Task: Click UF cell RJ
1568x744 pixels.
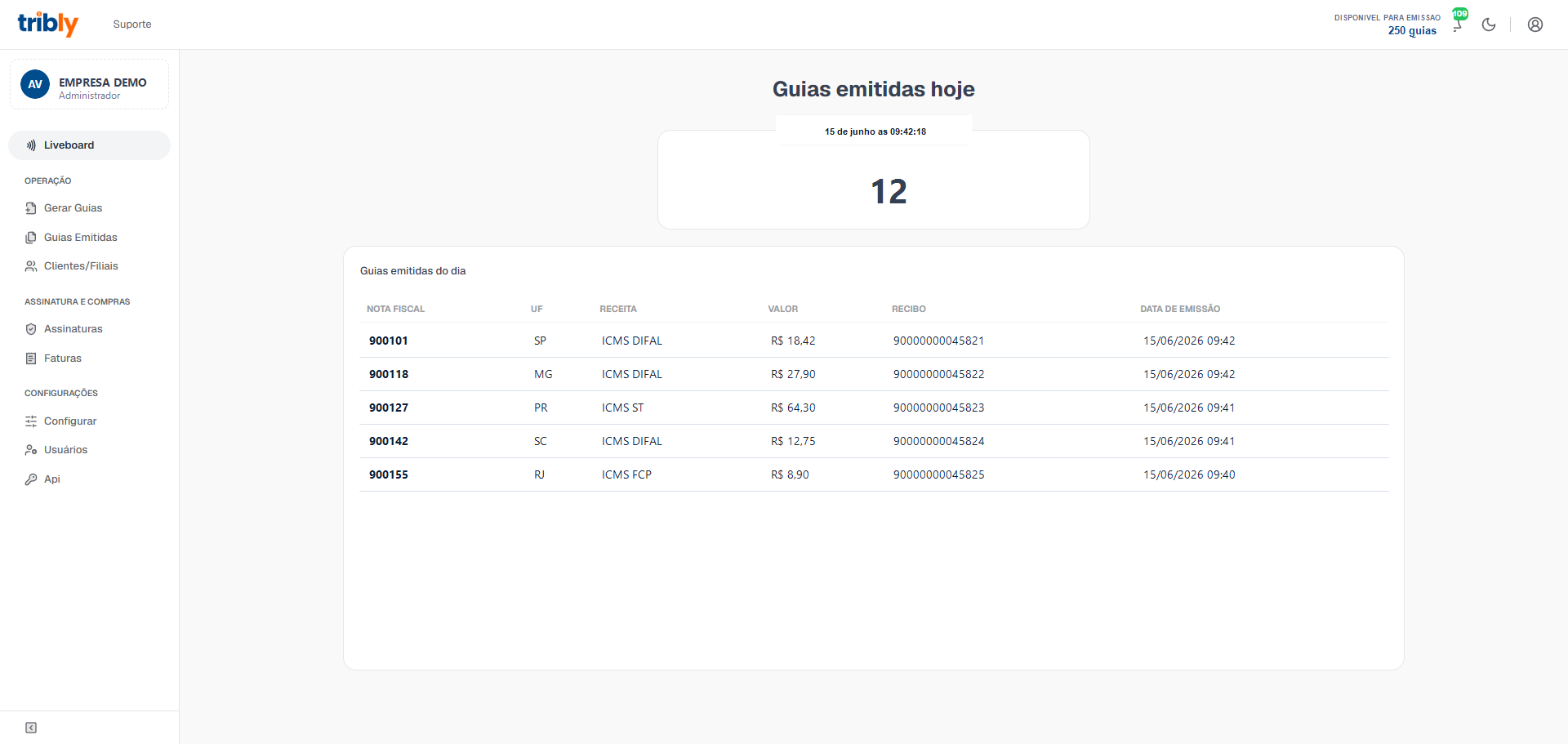Action: [539, 474]
